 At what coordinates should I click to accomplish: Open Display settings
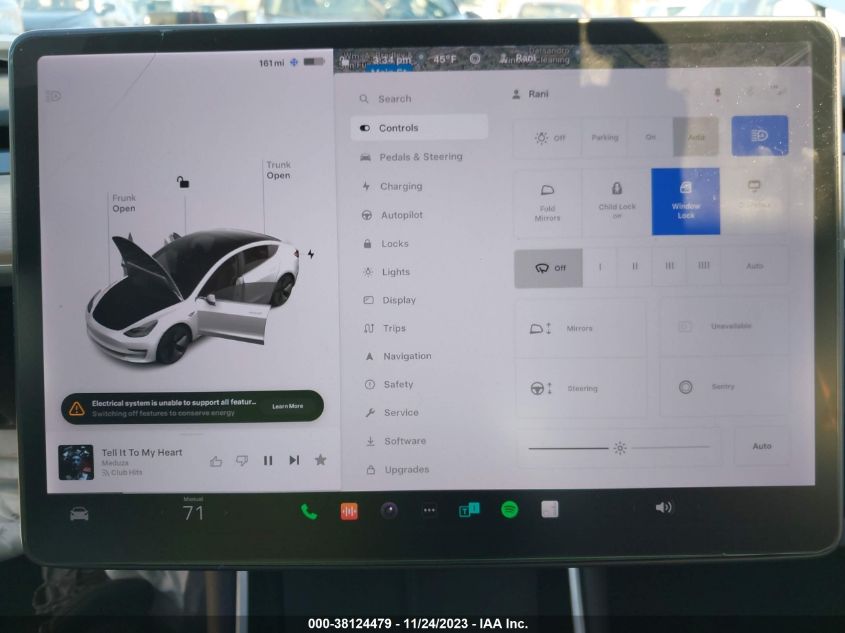pyautogui.click(x=390, y=300)
